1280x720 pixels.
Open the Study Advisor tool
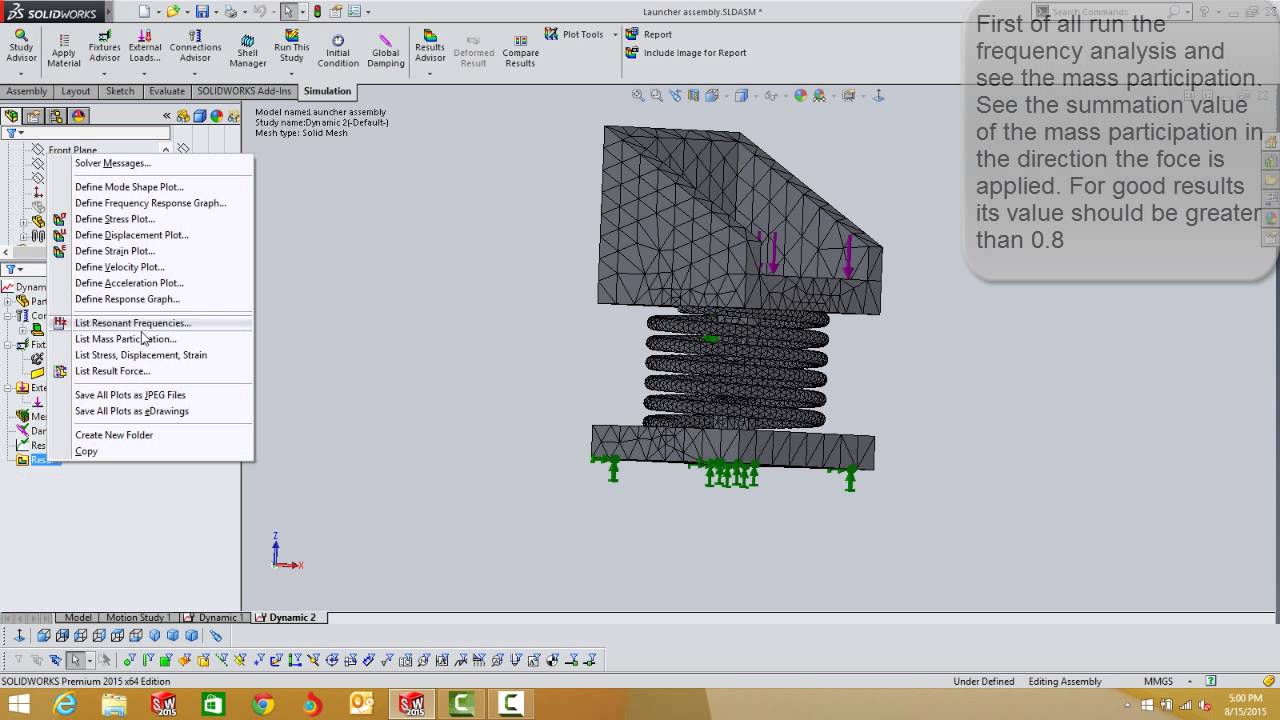pos(21,47)
